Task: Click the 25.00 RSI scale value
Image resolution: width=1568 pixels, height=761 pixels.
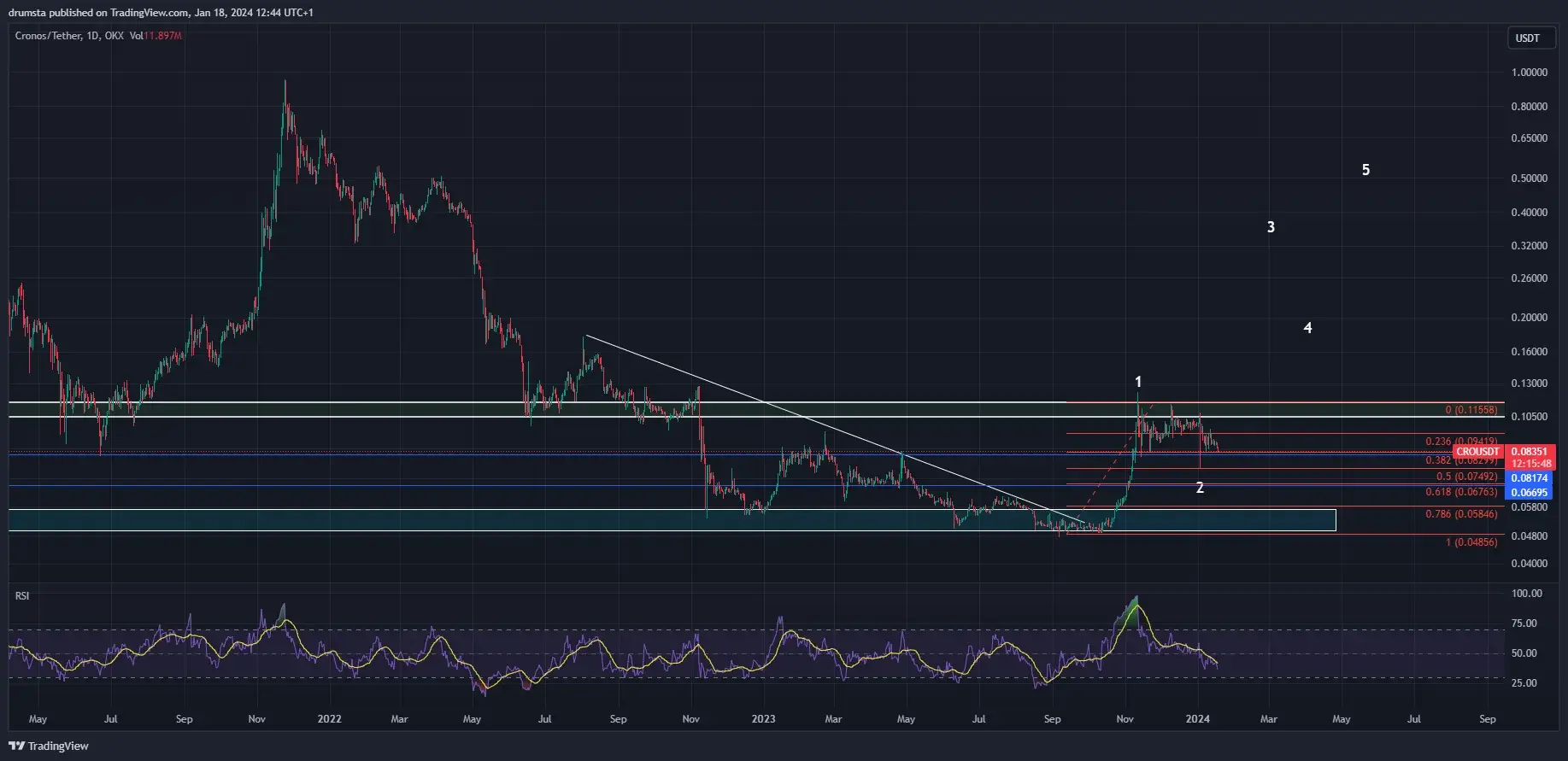Action: pos(1524,683)
